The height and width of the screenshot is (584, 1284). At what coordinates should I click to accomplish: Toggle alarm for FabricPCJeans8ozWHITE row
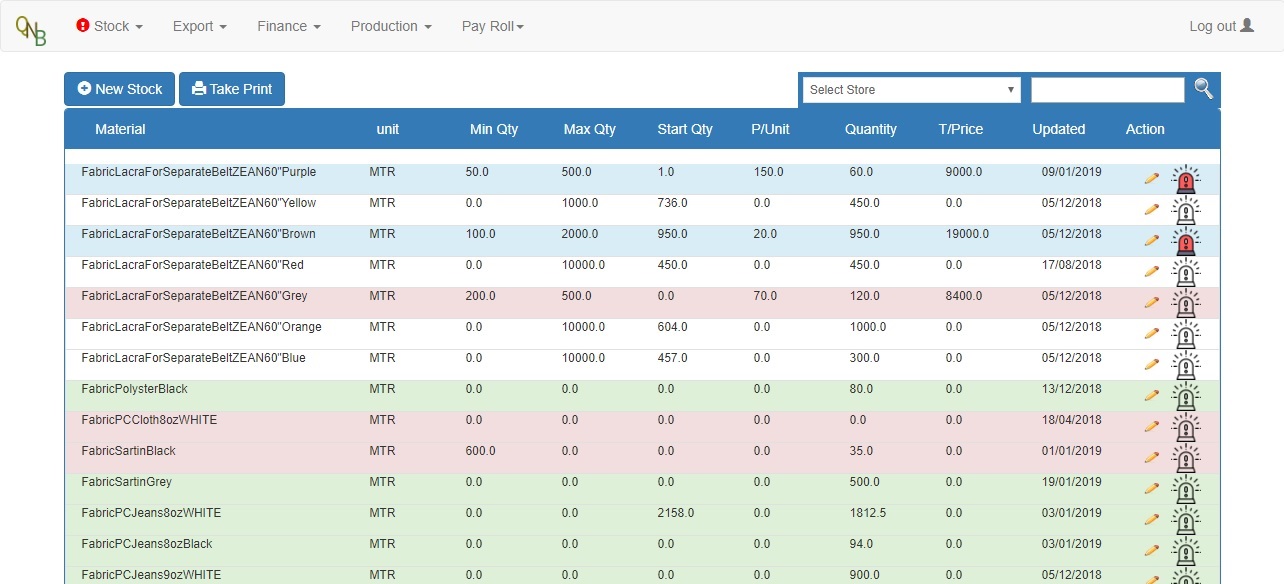[x=1186, y=521]
